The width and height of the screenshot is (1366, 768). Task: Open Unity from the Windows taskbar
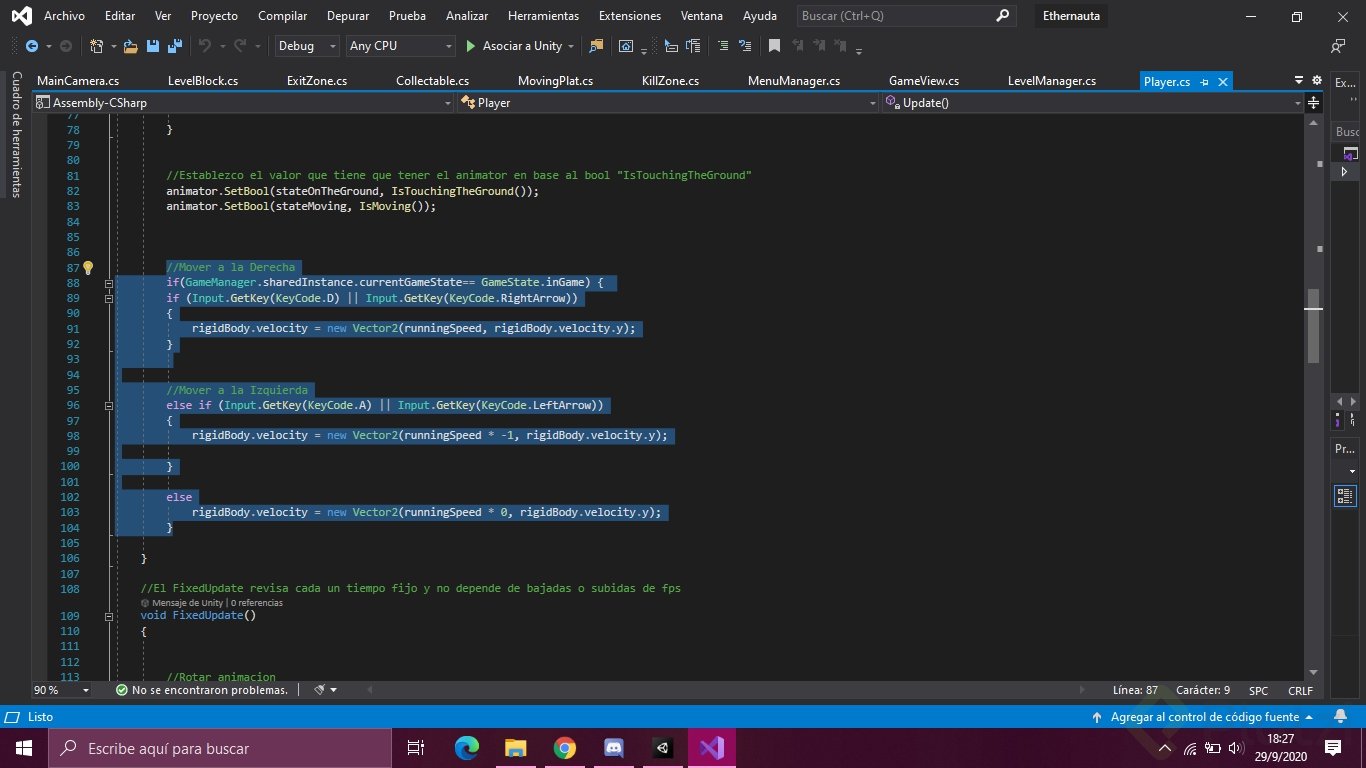pyautogui.click(x=662, y=748)
